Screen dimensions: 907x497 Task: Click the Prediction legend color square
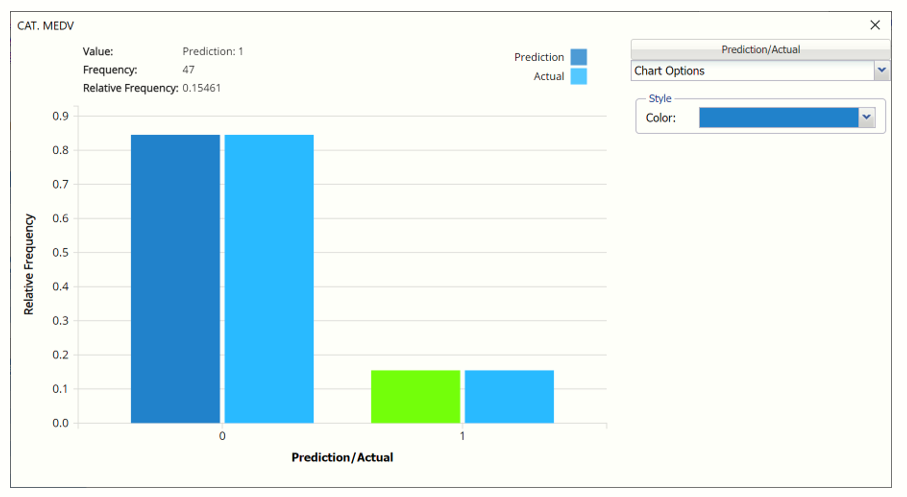point(578,57)
